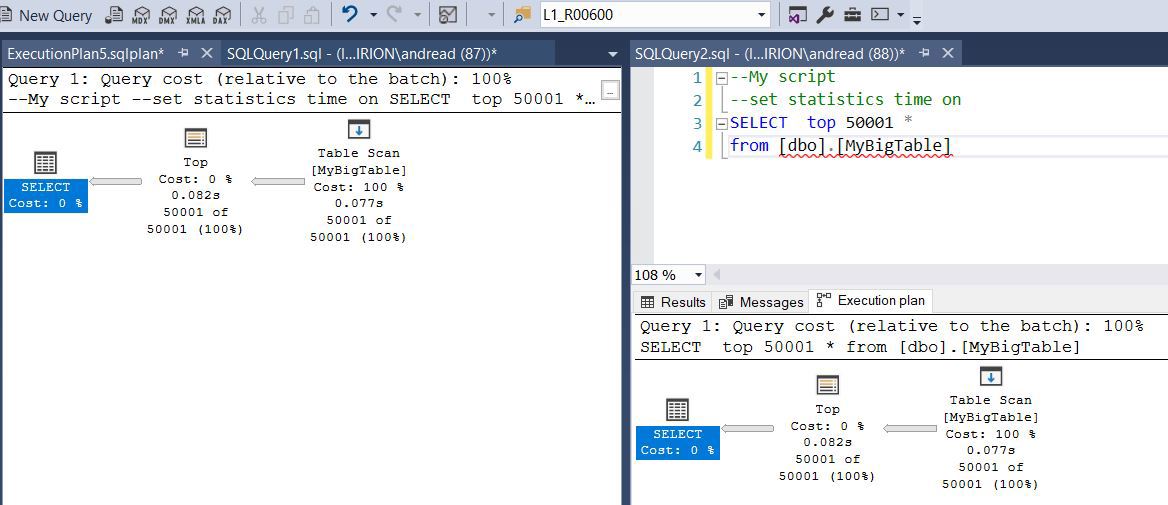The width and height of the screenshot is (1168, 505).
Task: Close the SQLQuery2.sql tab
Action: [x=948, y=53]
